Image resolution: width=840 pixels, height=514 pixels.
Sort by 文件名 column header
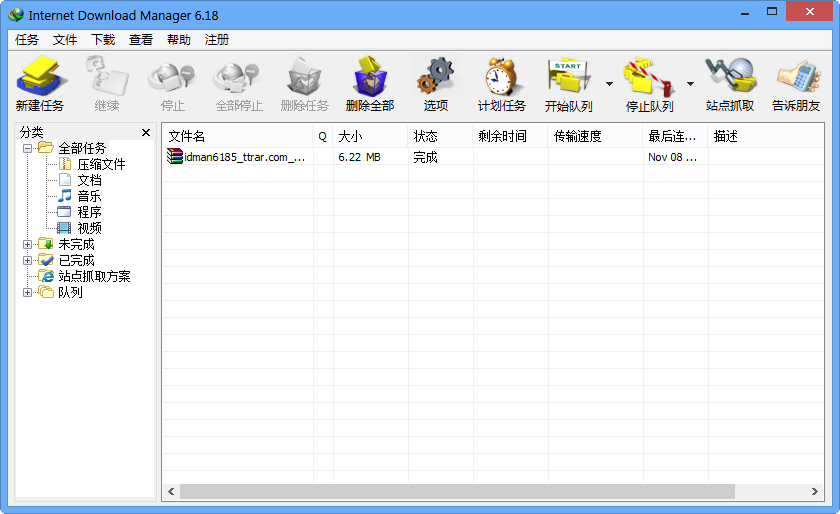coord(238,136)
